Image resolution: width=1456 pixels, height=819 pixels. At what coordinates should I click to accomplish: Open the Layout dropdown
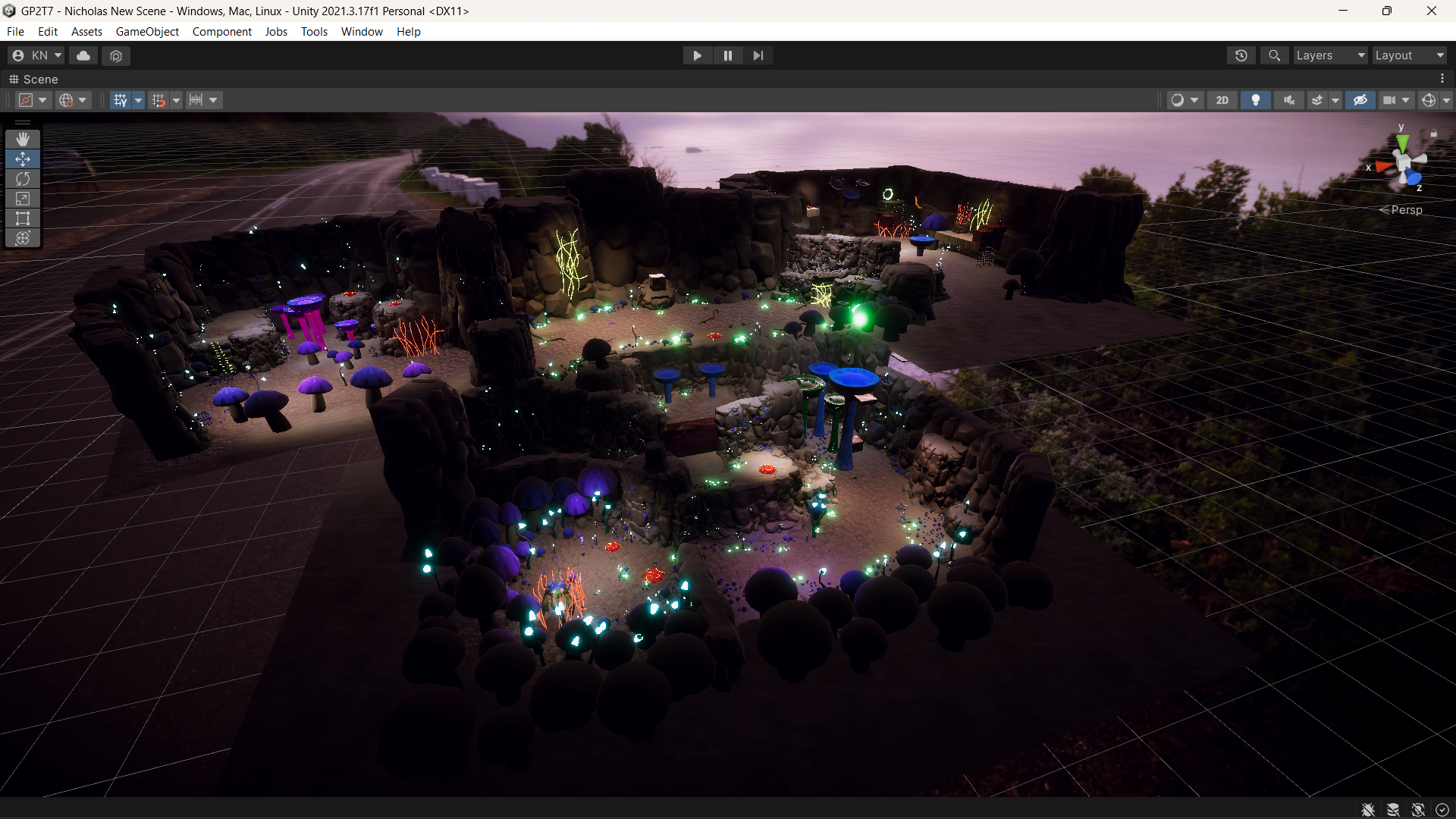pyautogui.click(x=1409, y=55)
